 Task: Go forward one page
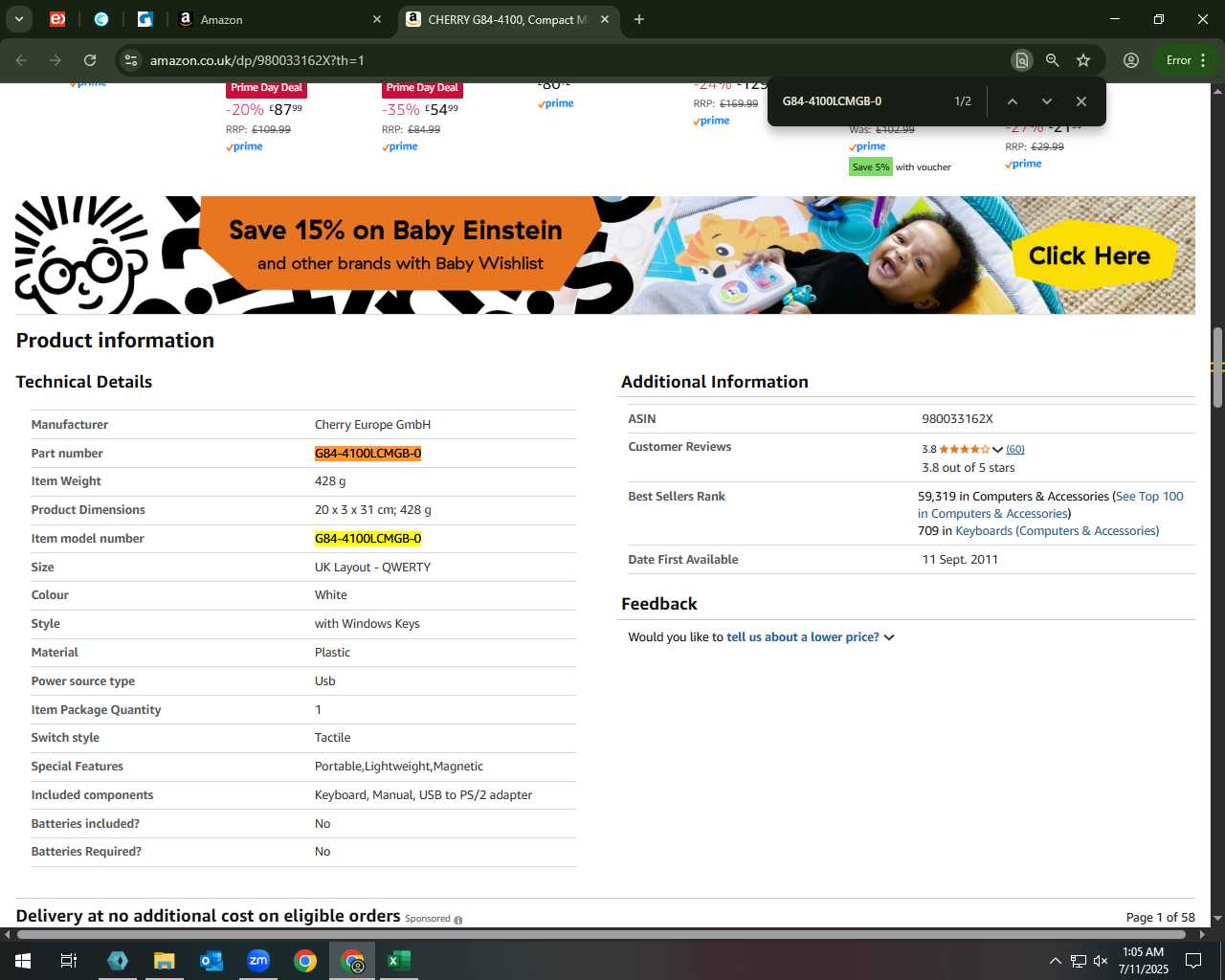(56, 60)
